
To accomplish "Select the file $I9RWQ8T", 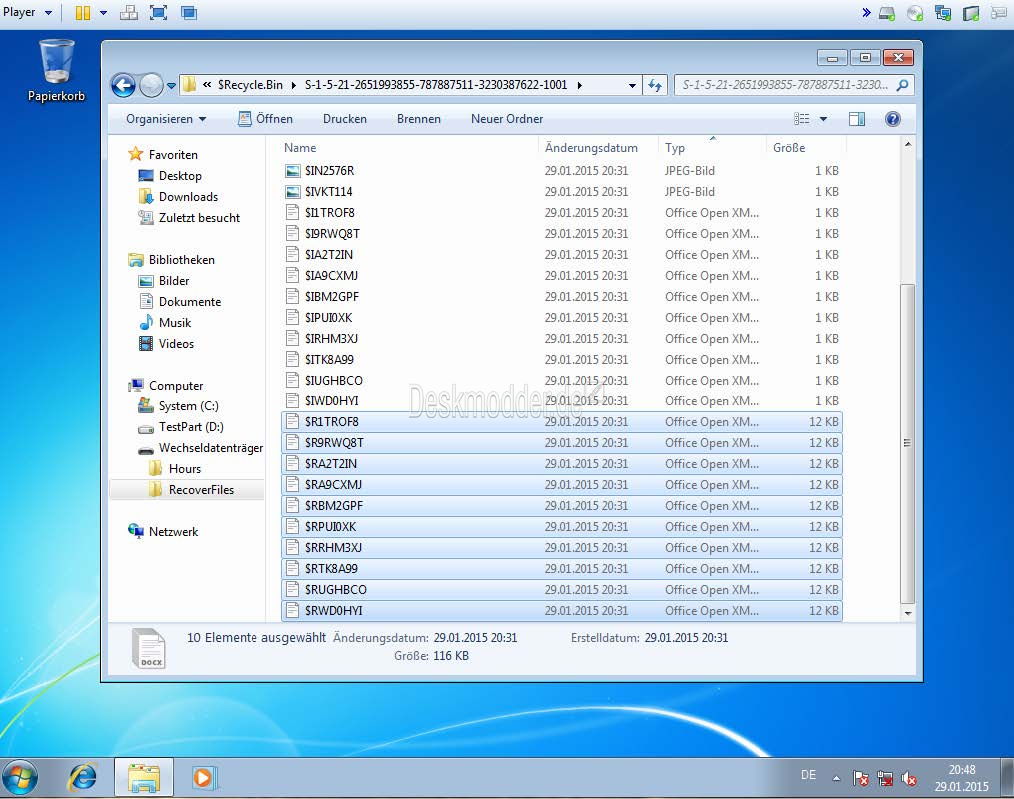I will click(561, 234).
